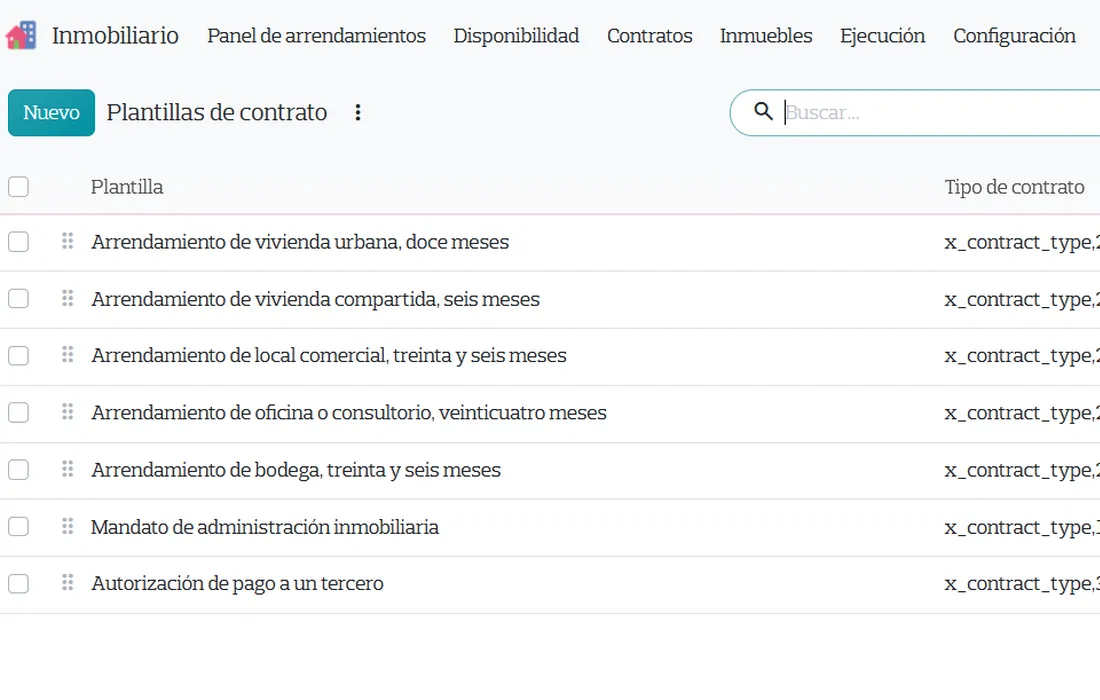
Task: Open Mandato de administración inmobiliaria template
Action: (x=265, y=527)
